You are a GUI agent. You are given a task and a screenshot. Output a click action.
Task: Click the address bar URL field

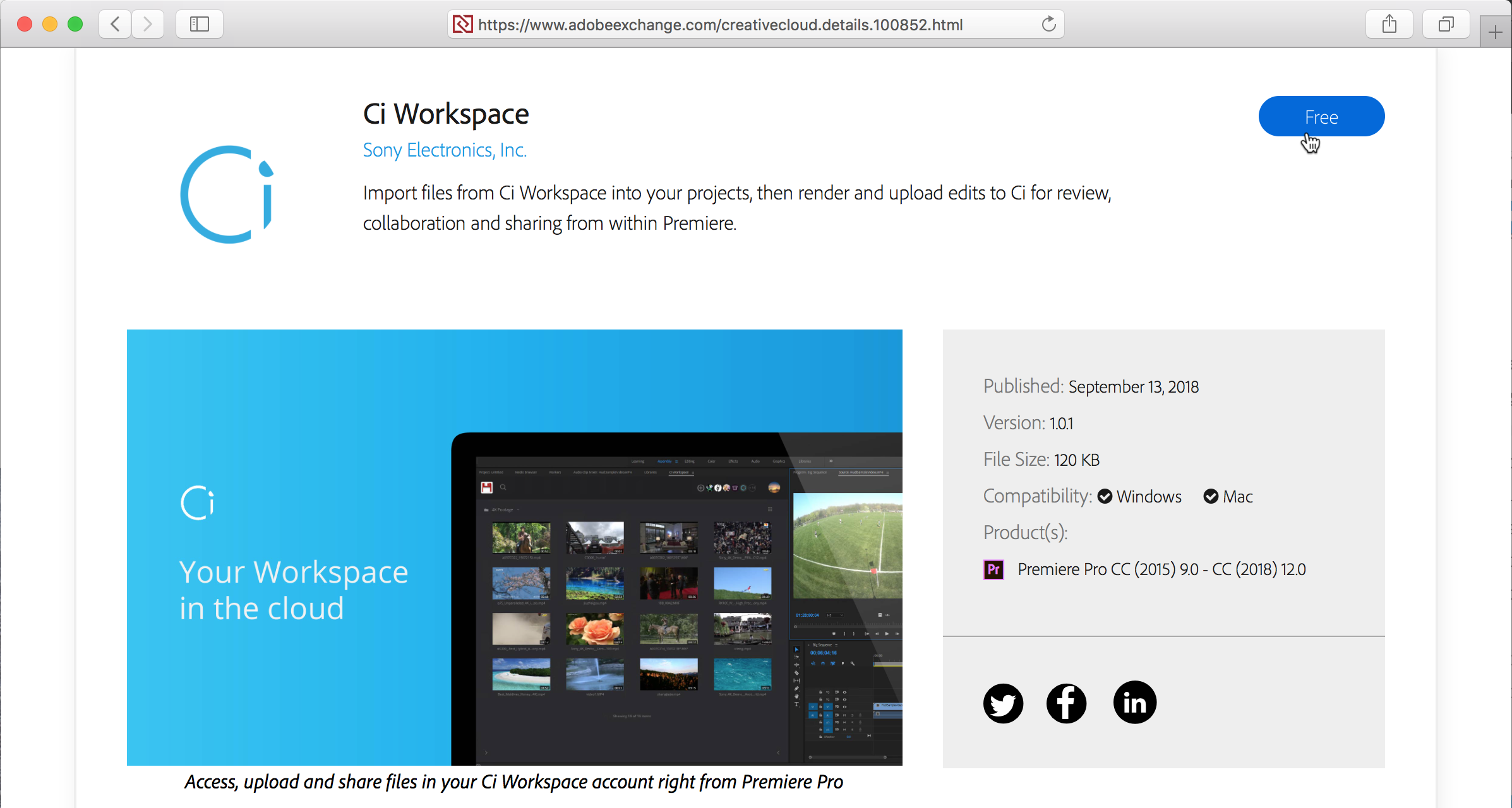(x=756, y=25)
